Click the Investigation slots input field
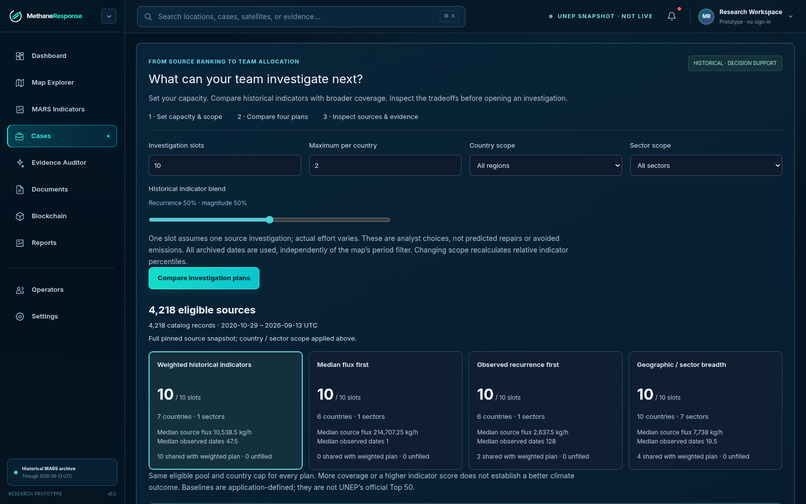The width and height of the screenshot is (806, 504). point(225,166)
